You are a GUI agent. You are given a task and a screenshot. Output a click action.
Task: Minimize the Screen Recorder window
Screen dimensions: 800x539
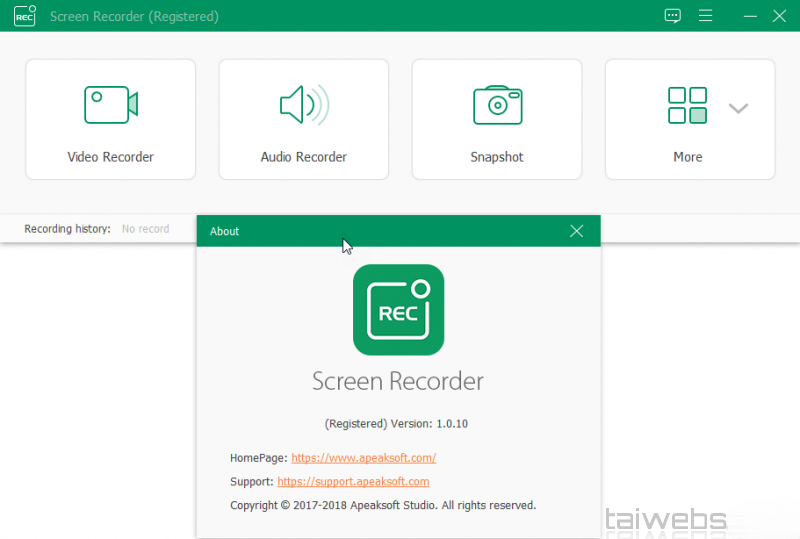(x=750, y=16)
